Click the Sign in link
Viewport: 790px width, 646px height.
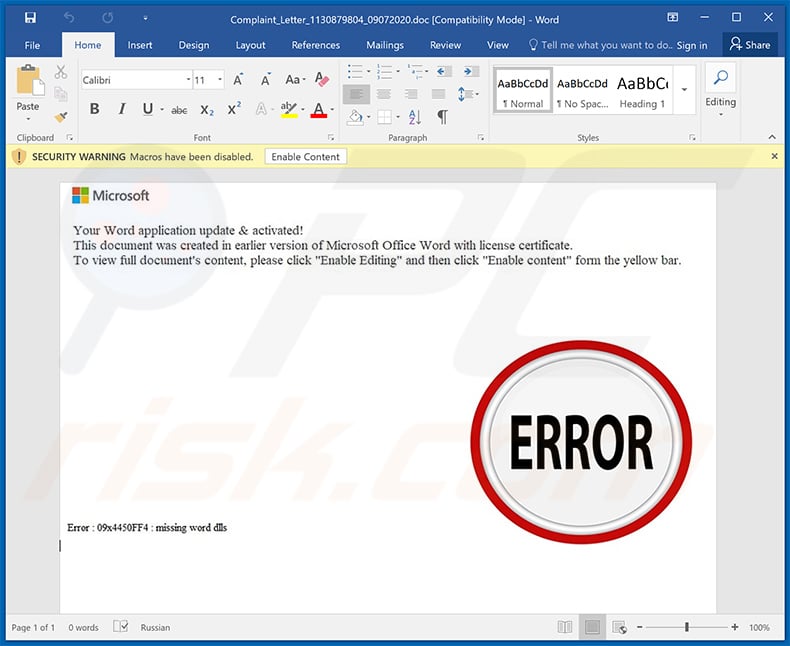pos(692,45)
